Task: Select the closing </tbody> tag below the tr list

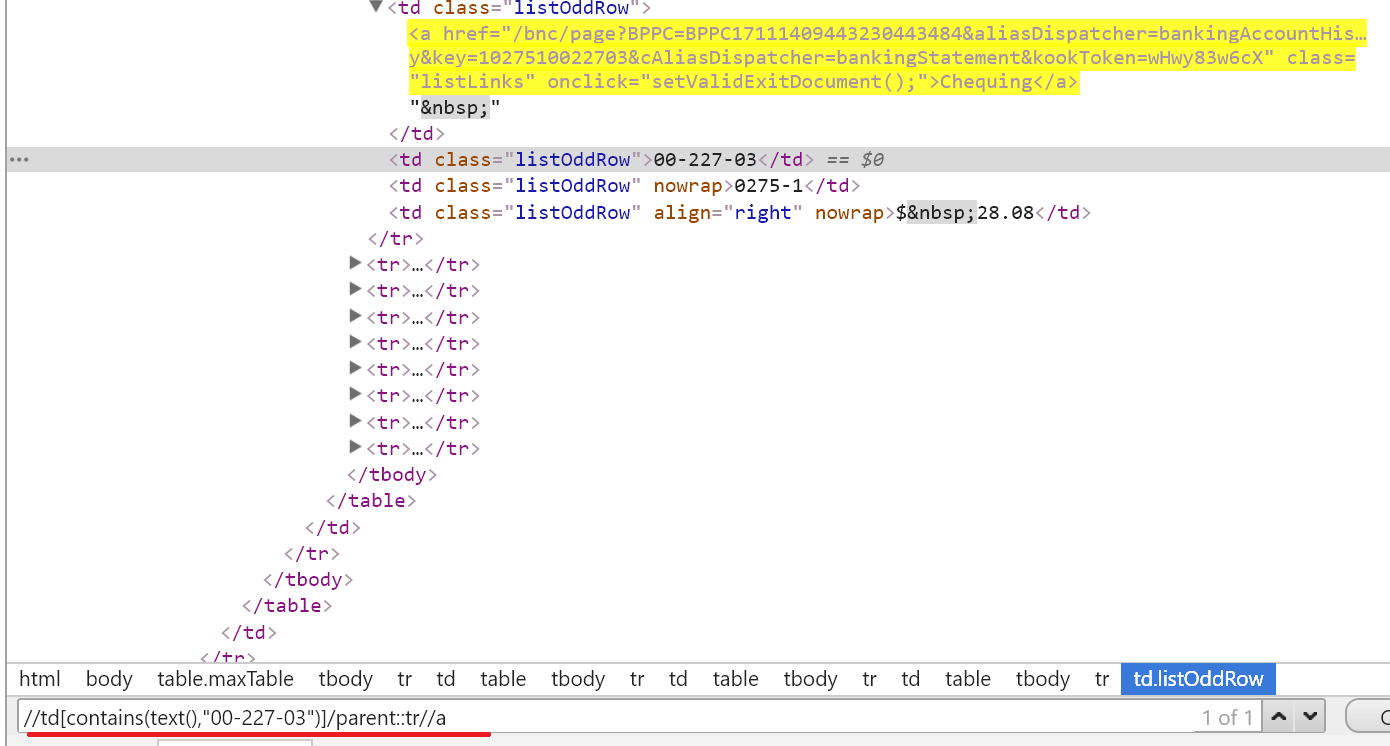Action: tap(392, 474)
